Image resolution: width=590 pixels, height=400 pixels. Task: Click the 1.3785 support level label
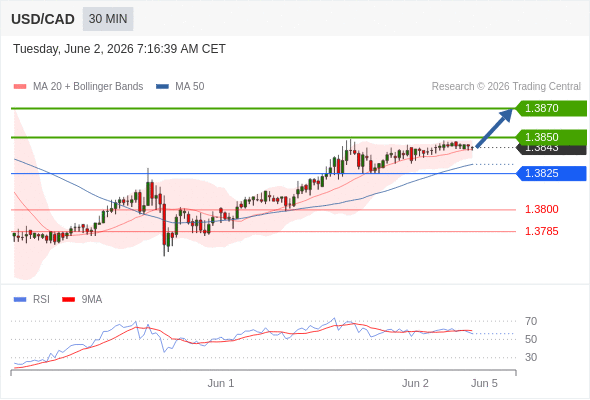(x=541, y=231)
